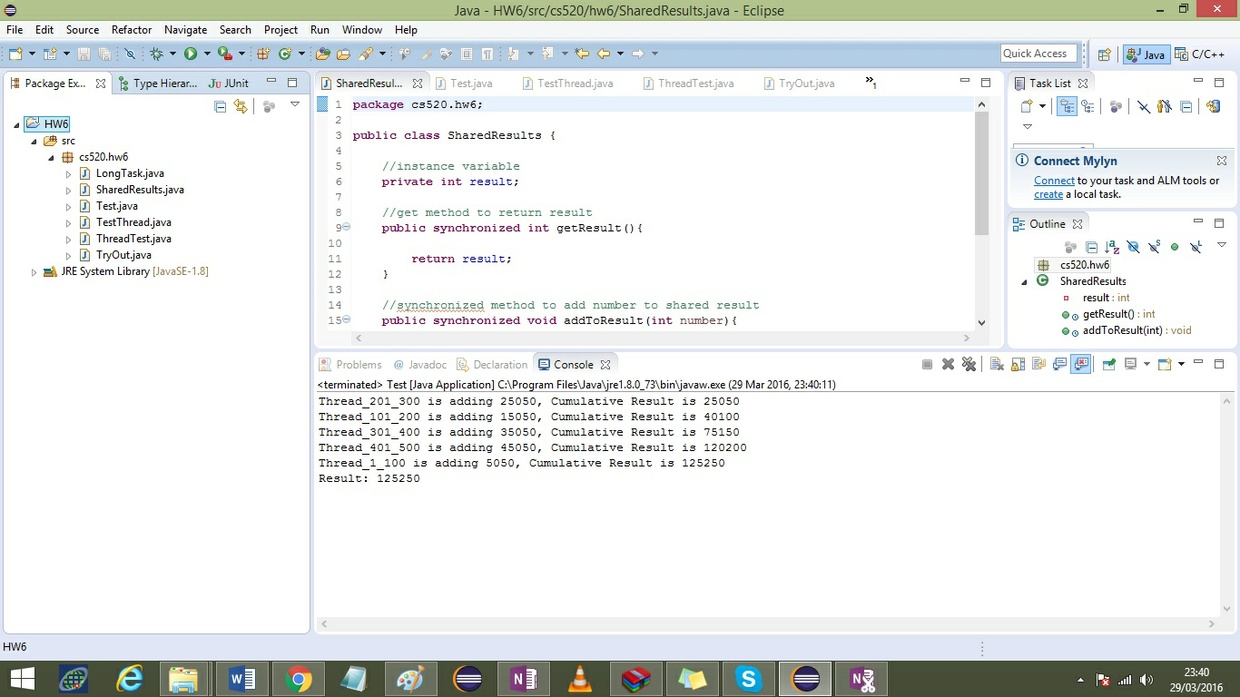Click the Connect link in Mylyn panel
1240x697 pixels.
click(1054, 181)
